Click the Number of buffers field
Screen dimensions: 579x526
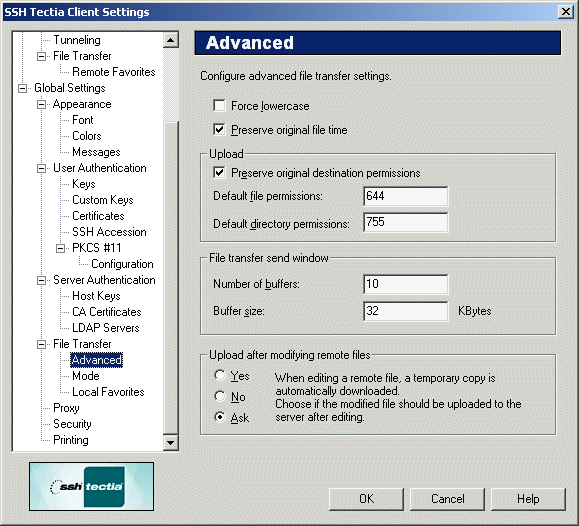pyautogui.click(x=405, y=284)
